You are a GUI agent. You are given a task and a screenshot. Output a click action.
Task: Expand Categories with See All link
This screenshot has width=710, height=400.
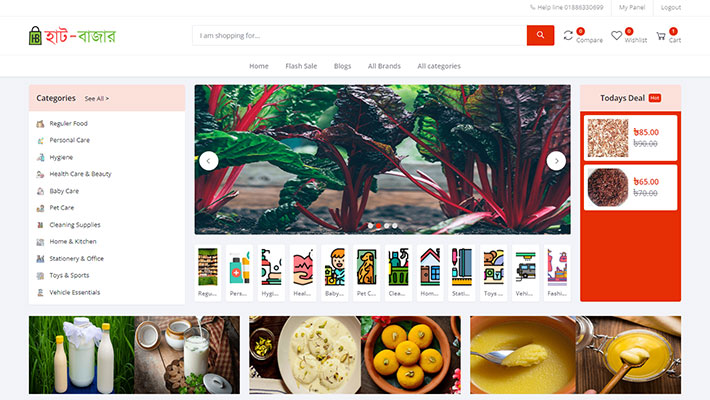96,98
